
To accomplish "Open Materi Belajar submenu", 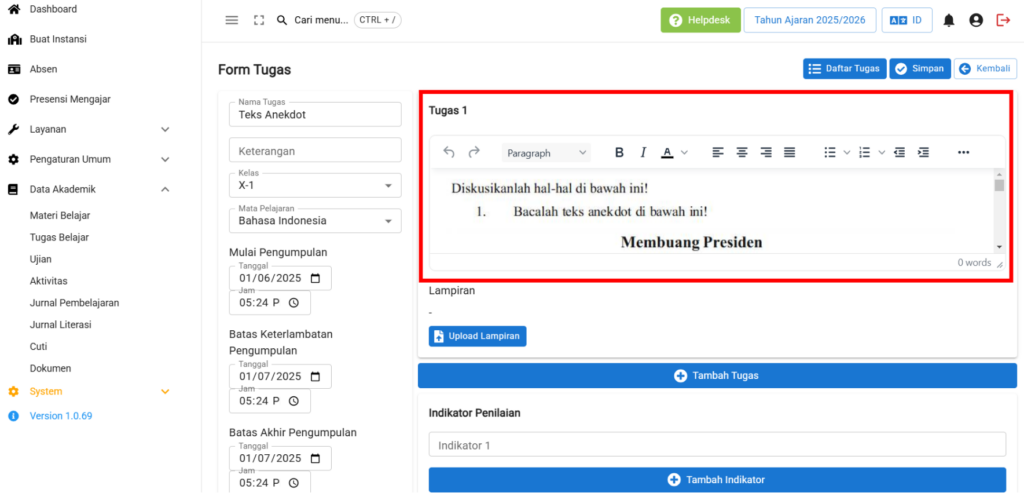I will point(60,215).
